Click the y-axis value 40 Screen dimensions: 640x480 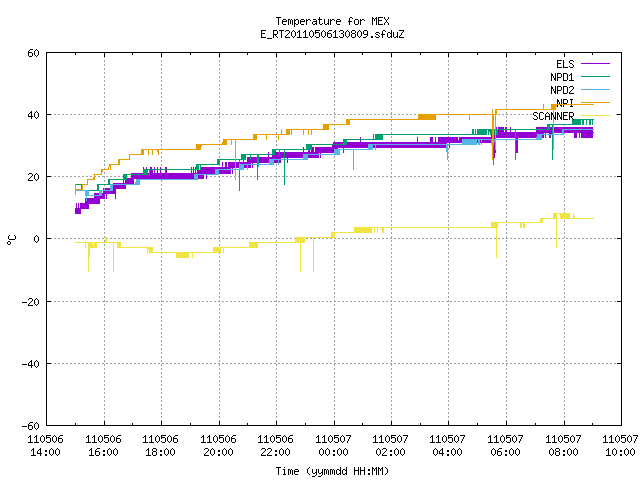coord(33,115)
